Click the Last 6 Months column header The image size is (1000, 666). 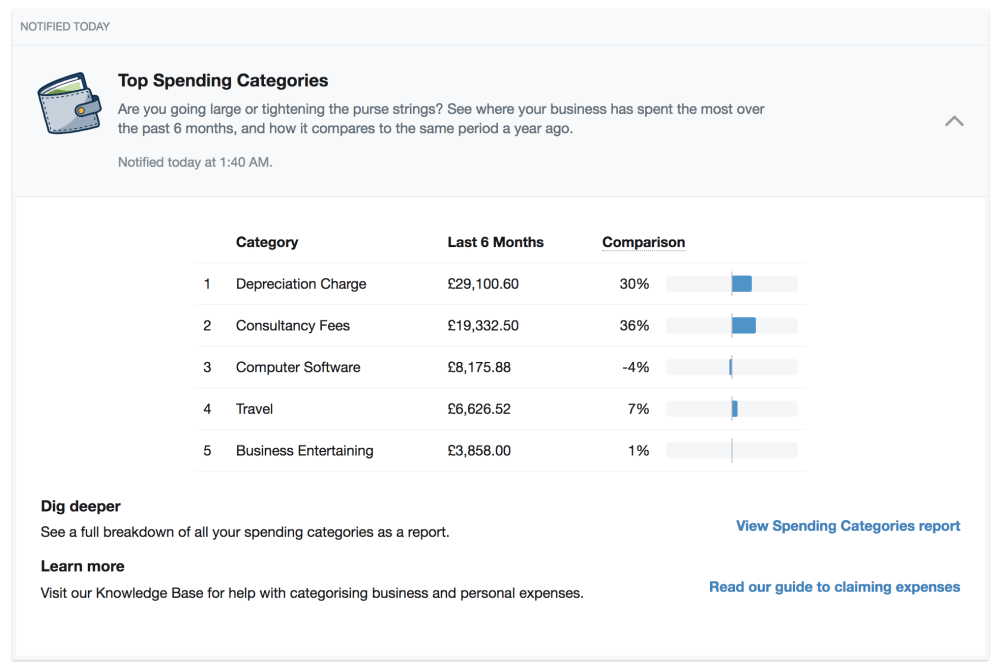[495, 242]
